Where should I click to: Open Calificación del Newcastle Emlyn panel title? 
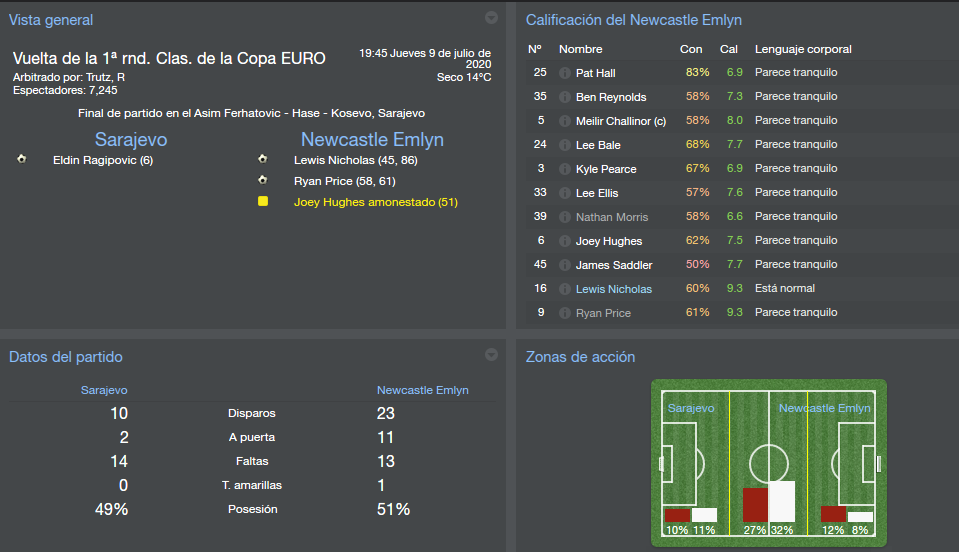click(x=633, y=20)
